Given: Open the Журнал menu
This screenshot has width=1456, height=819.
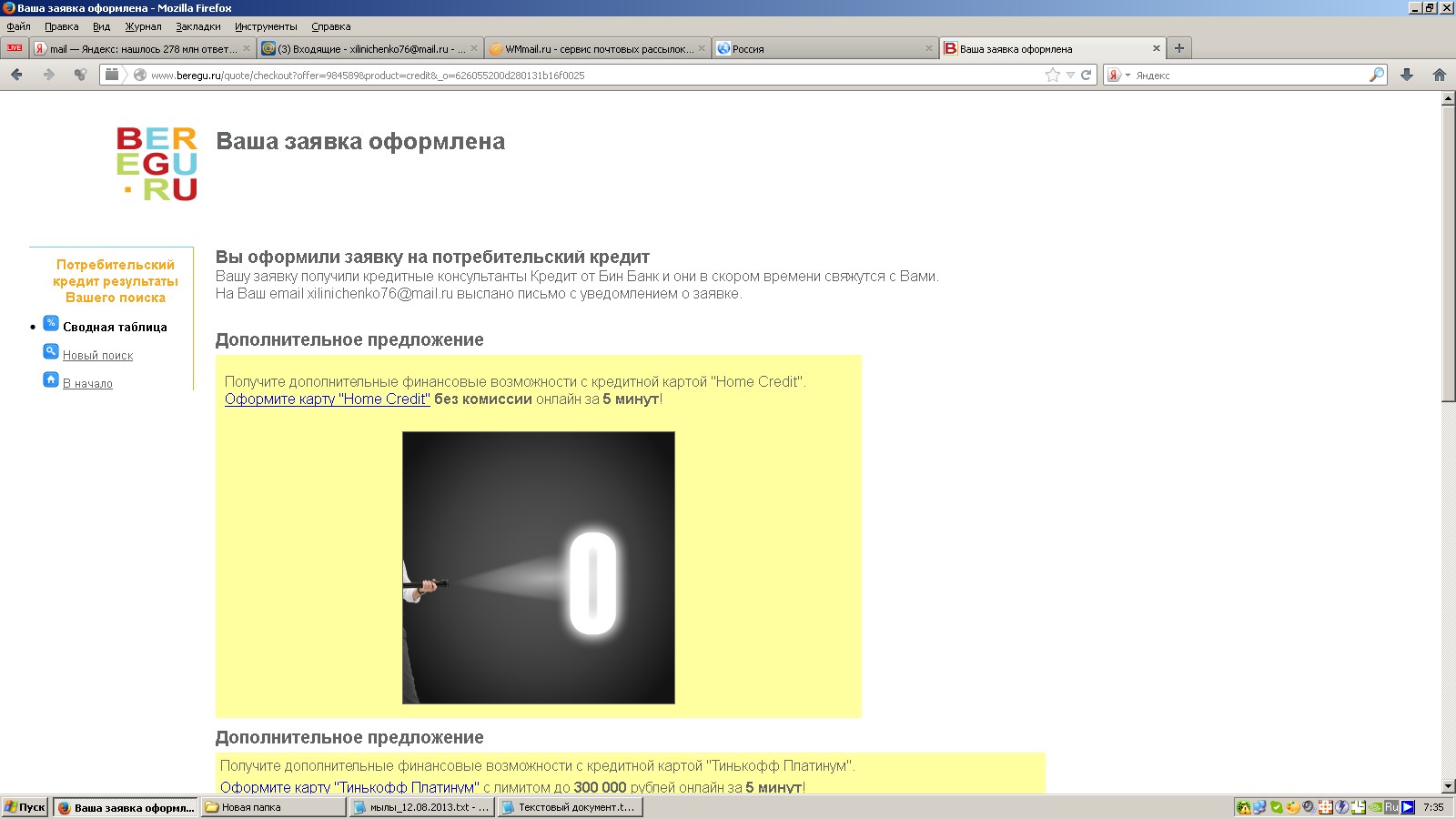Looking at the screenshot, I should [x=143, y=26].
